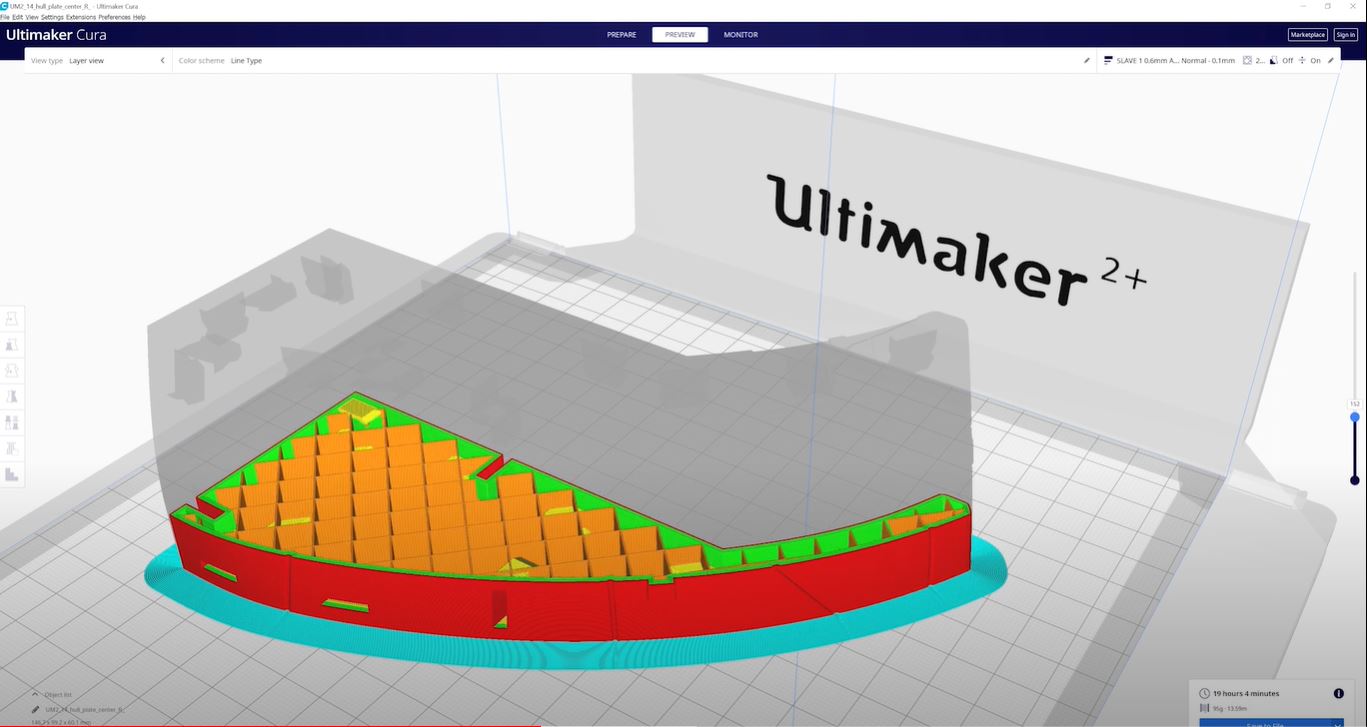Toggle the support Off indicator
The image size is (1367, 727).
click(x=1281, y=61)
